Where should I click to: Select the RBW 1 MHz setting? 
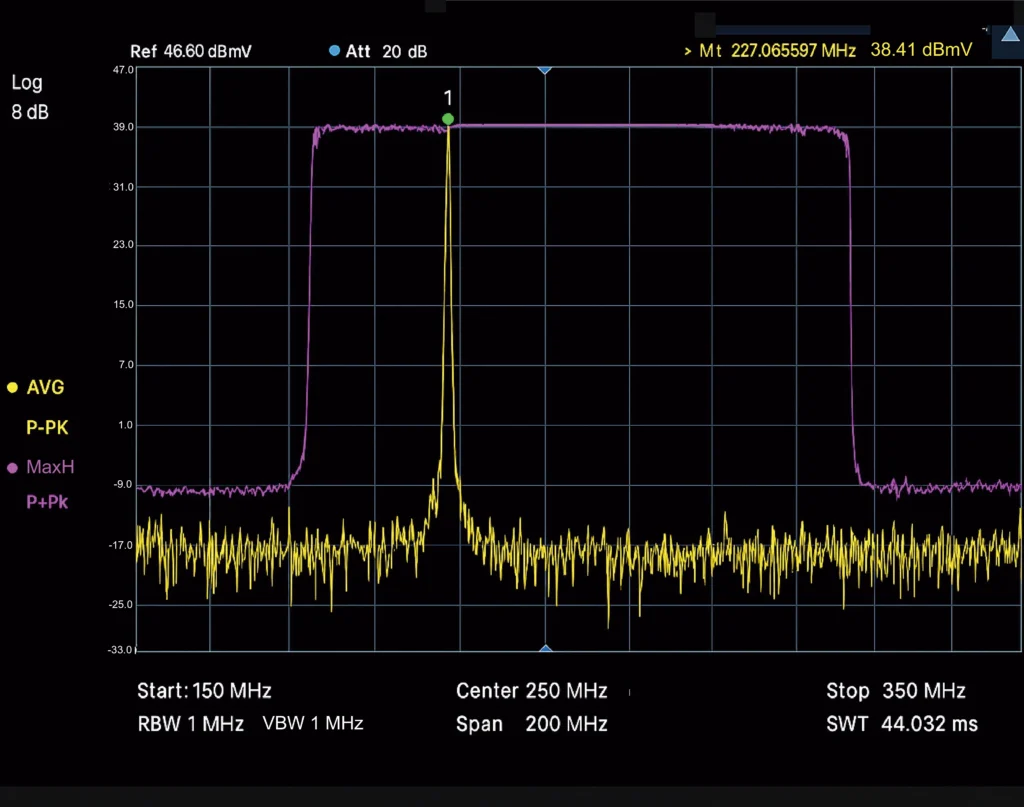point(190,724)
